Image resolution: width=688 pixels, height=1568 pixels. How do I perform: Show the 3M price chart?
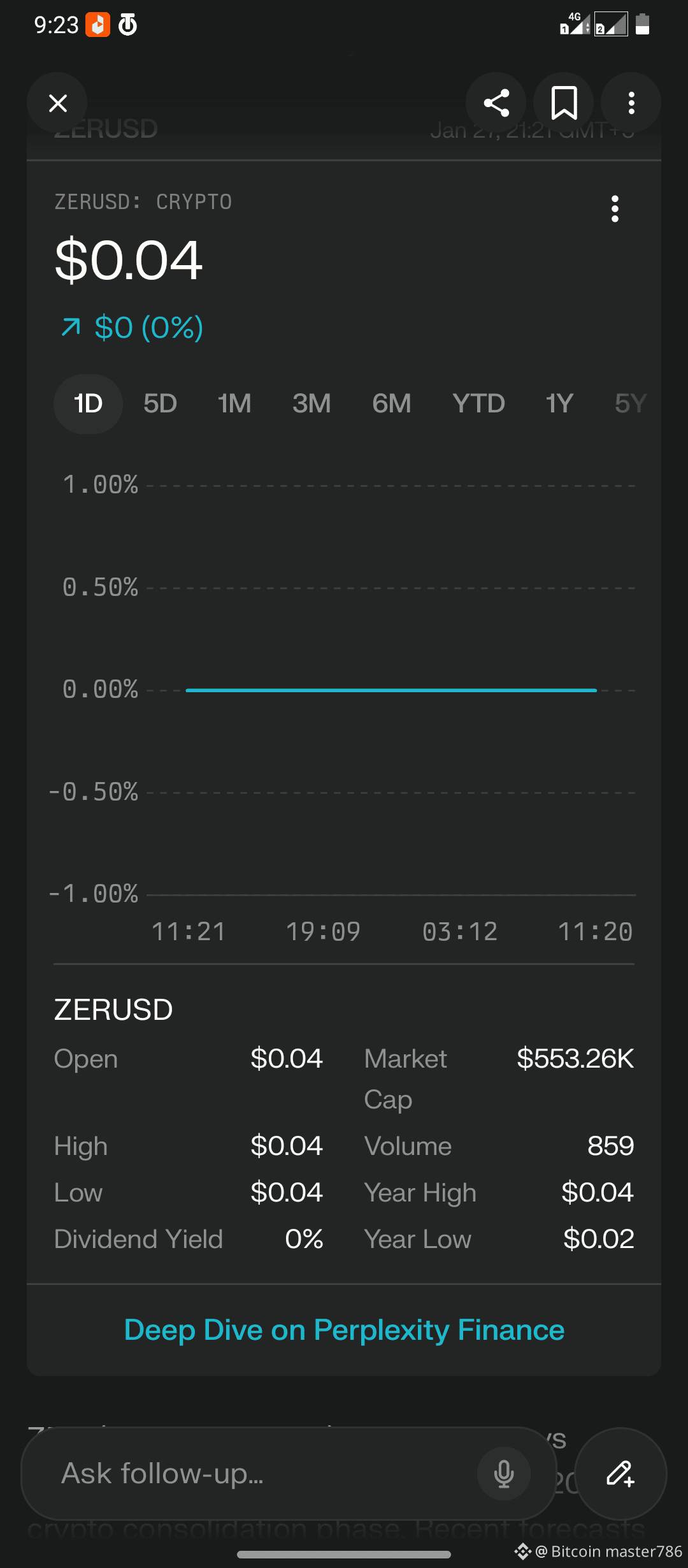tap(312, 403)
